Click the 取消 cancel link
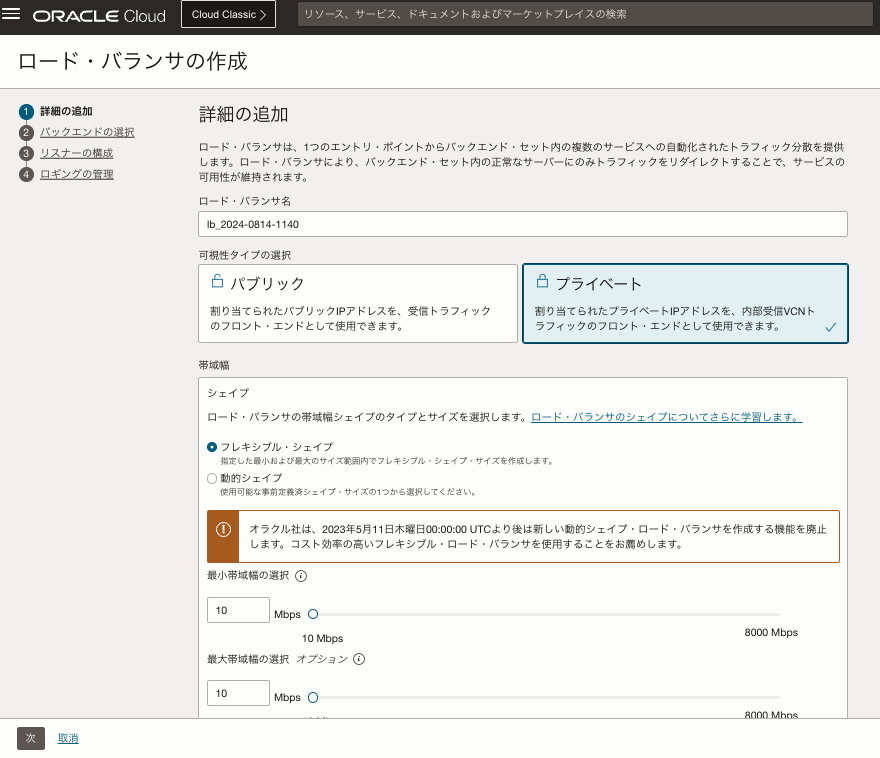The image size is (880, 758). (x=68, y=738)
